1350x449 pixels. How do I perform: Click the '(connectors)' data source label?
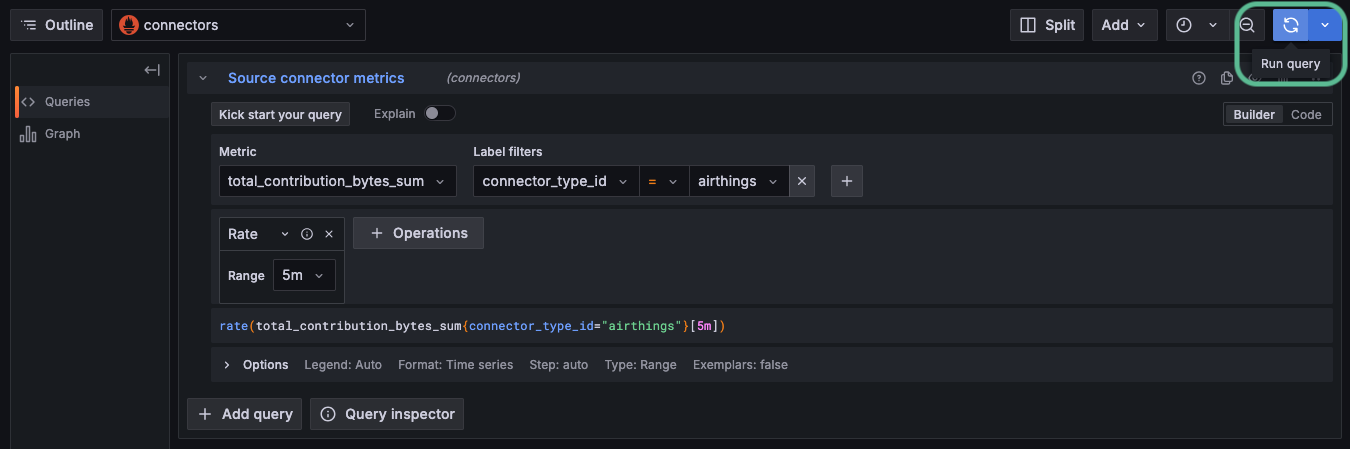pyautogui.click(x=483, y=78)
